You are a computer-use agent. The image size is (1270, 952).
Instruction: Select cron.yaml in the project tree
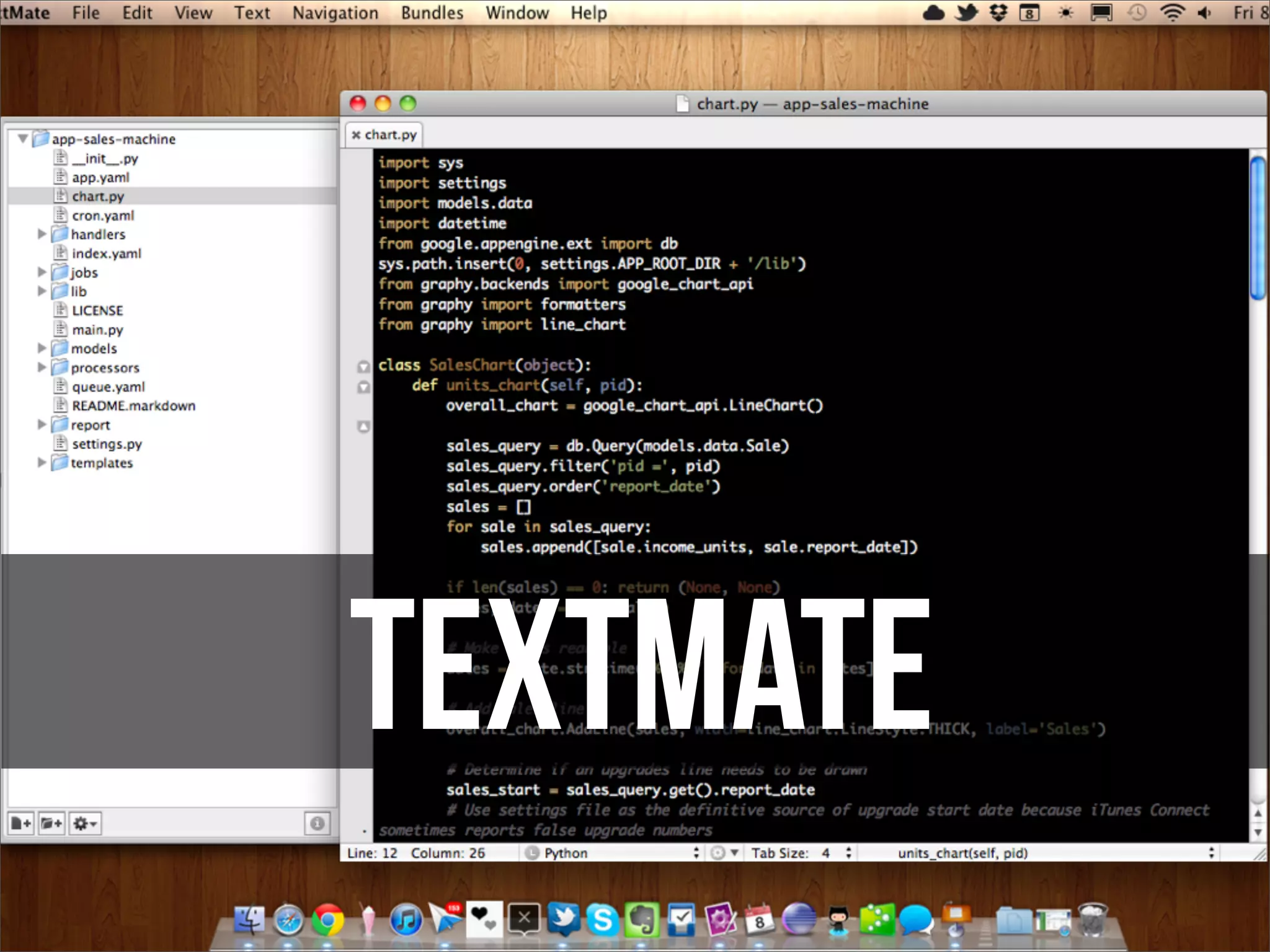click(x=103, y=215)
